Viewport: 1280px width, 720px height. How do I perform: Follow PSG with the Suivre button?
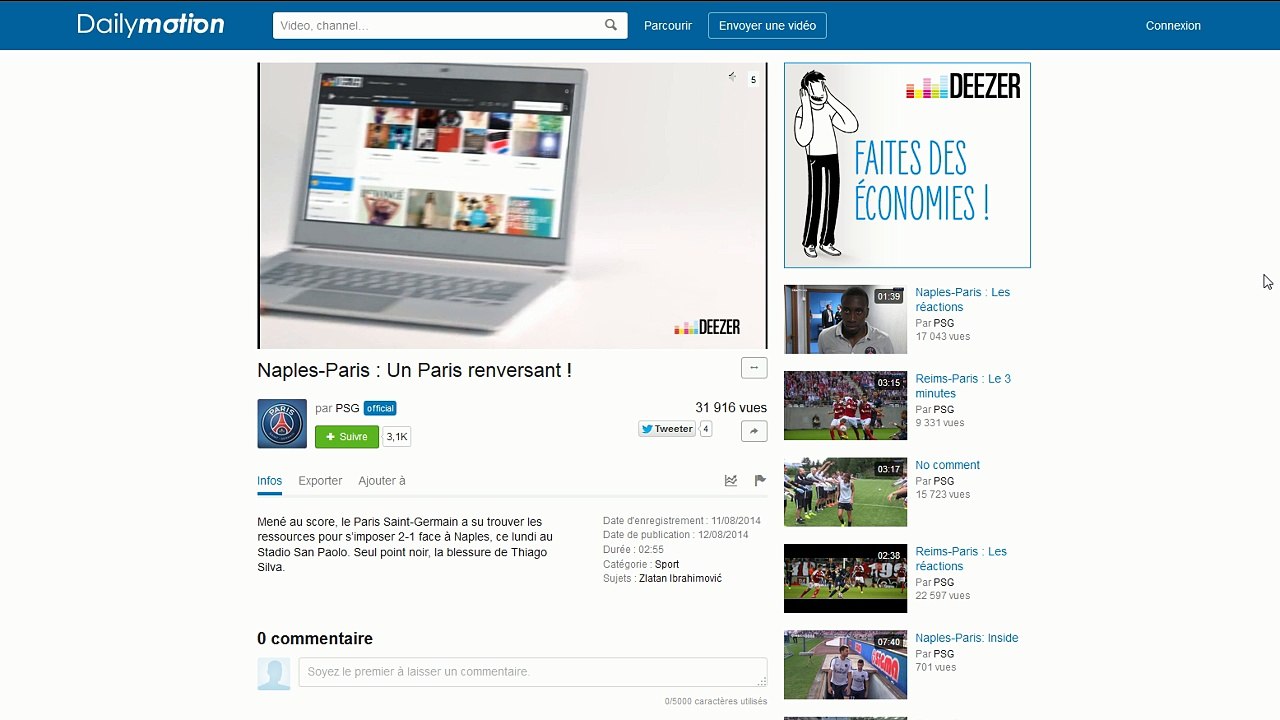click(x=347, y=437)
